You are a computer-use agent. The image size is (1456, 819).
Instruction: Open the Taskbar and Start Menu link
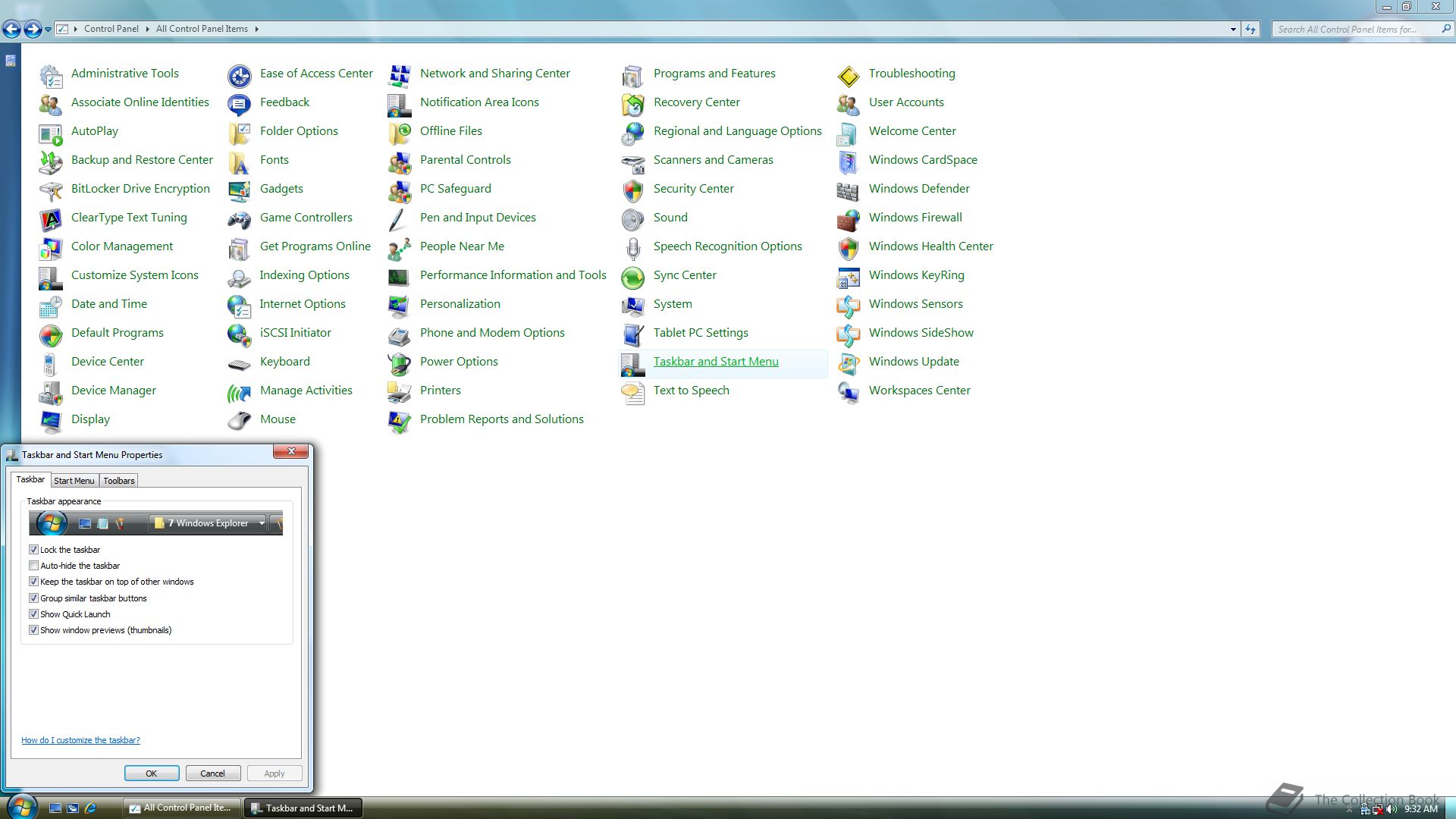point(716,362)
